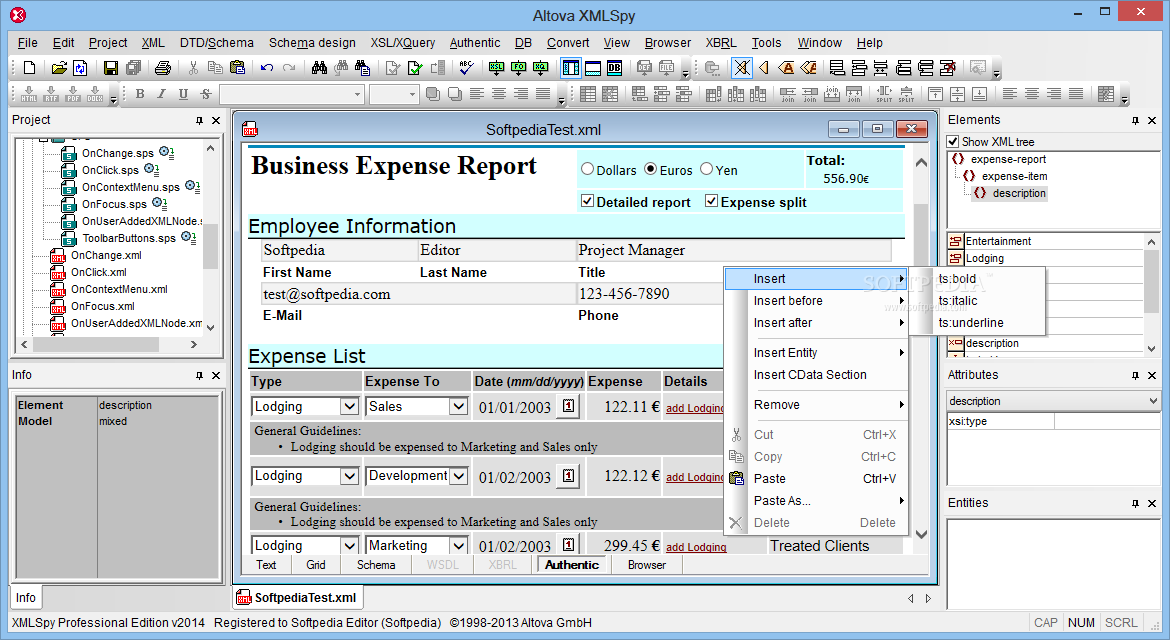1170x640 pixels.
Task: Click the Validate XML green checkmark icon
Action: point(415,68)
